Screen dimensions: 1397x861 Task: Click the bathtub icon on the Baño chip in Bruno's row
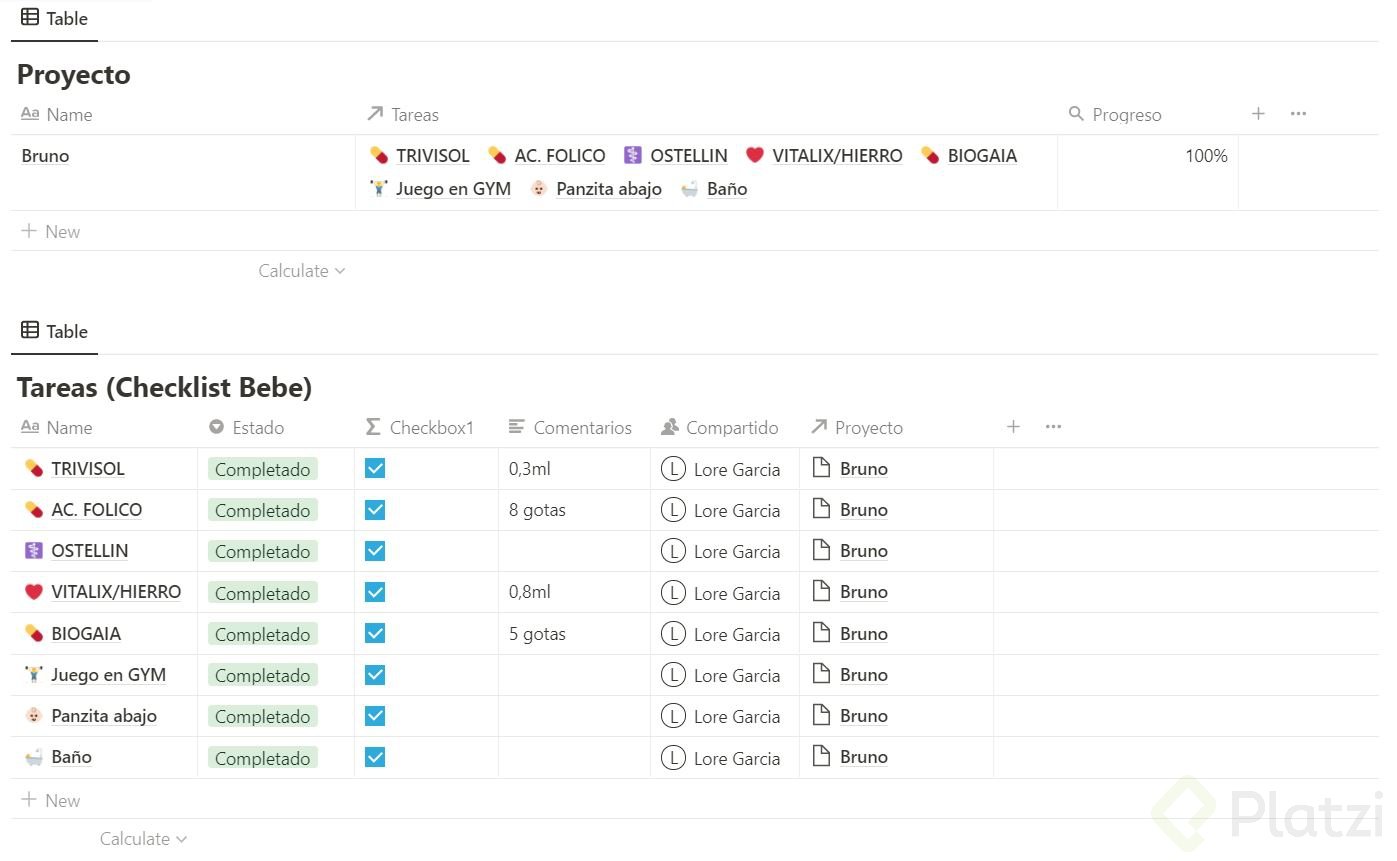click(690, 188)
